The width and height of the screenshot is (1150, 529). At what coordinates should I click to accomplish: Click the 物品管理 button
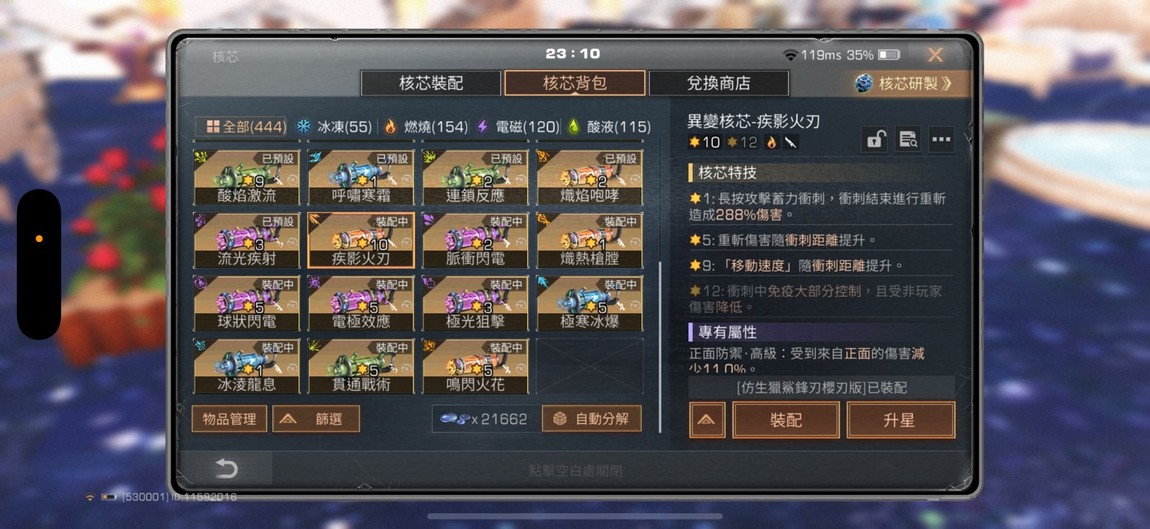[x=229, y=419]
